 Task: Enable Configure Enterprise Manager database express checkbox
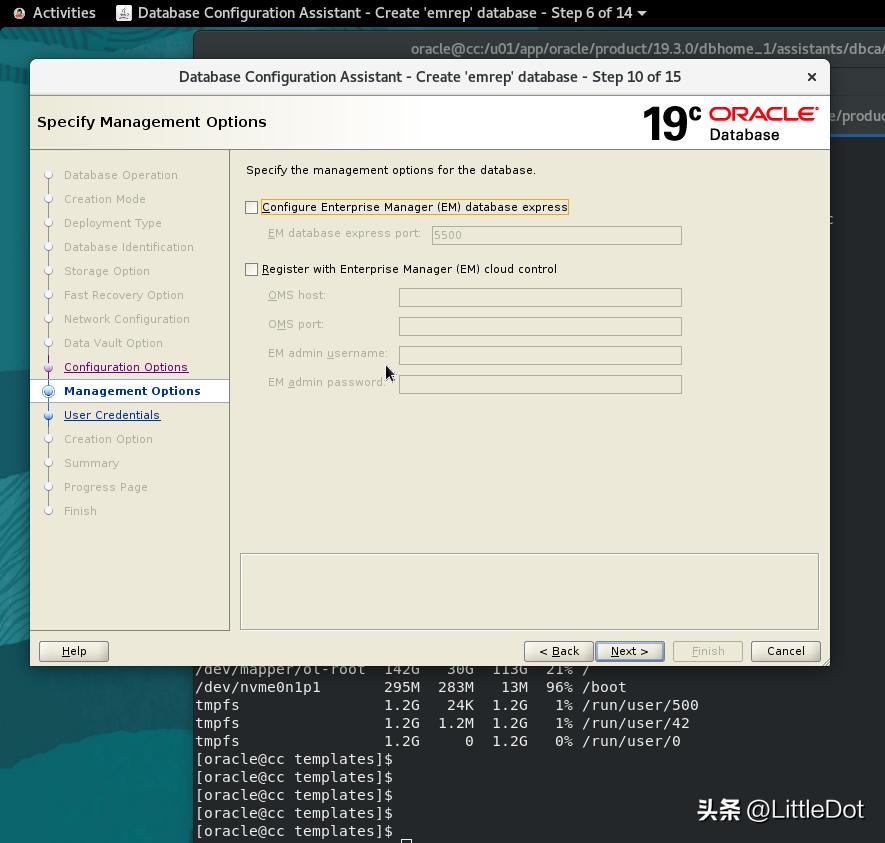pyautogui.click(x=252, y=208)
